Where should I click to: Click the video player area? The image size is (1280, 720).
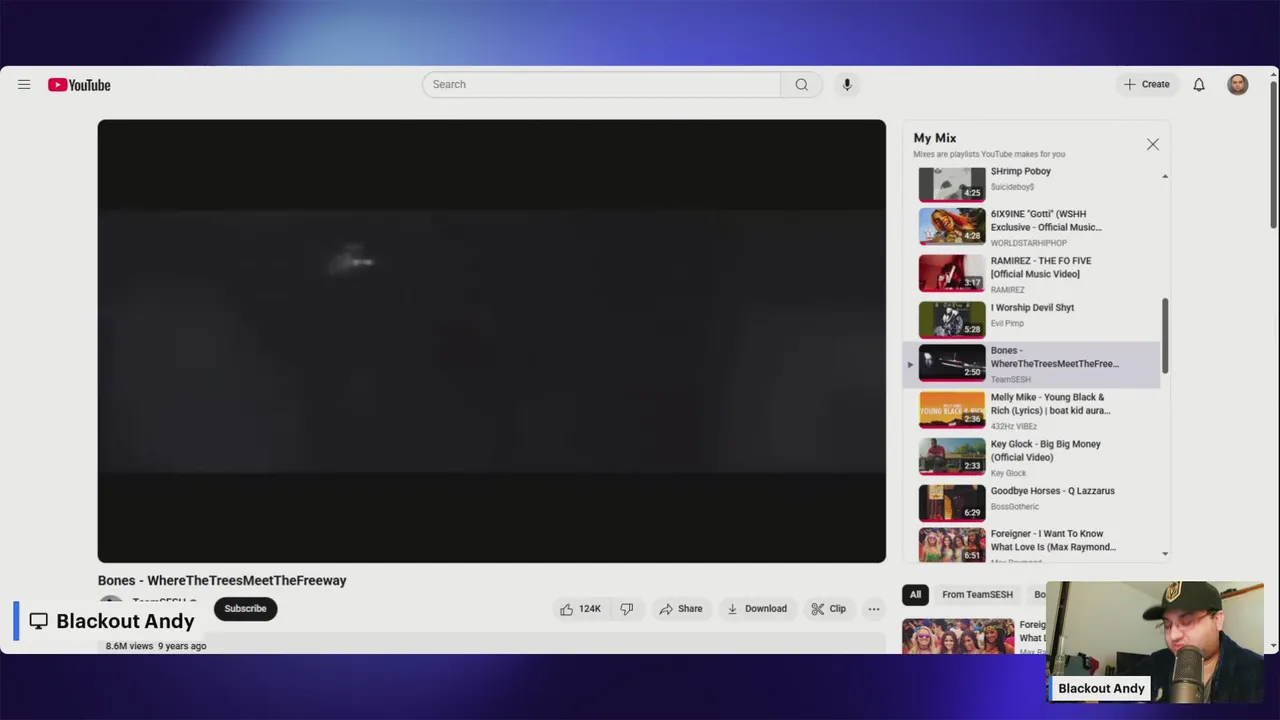point(491,341)
